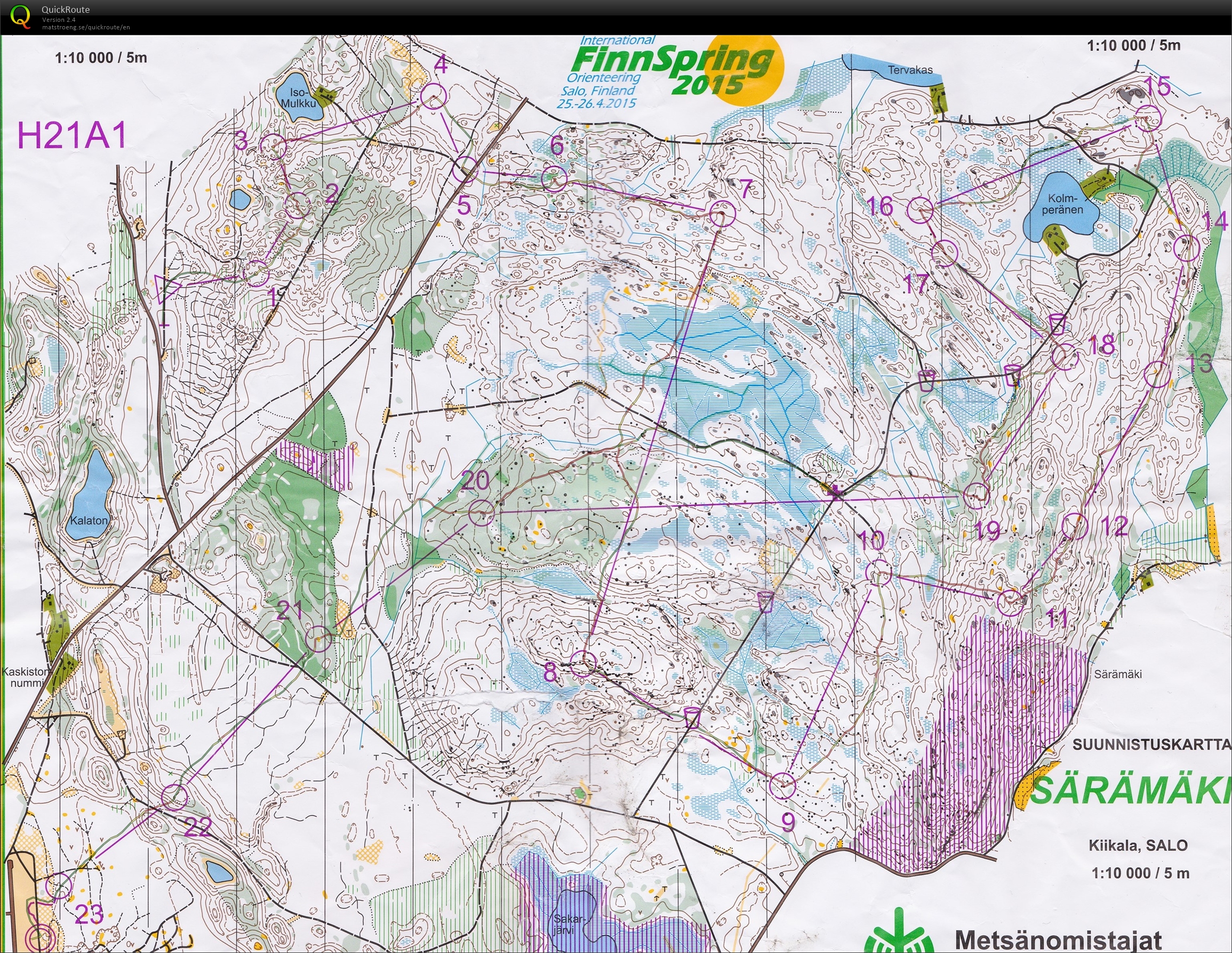Click control circle number 20

tap(482, 513)
